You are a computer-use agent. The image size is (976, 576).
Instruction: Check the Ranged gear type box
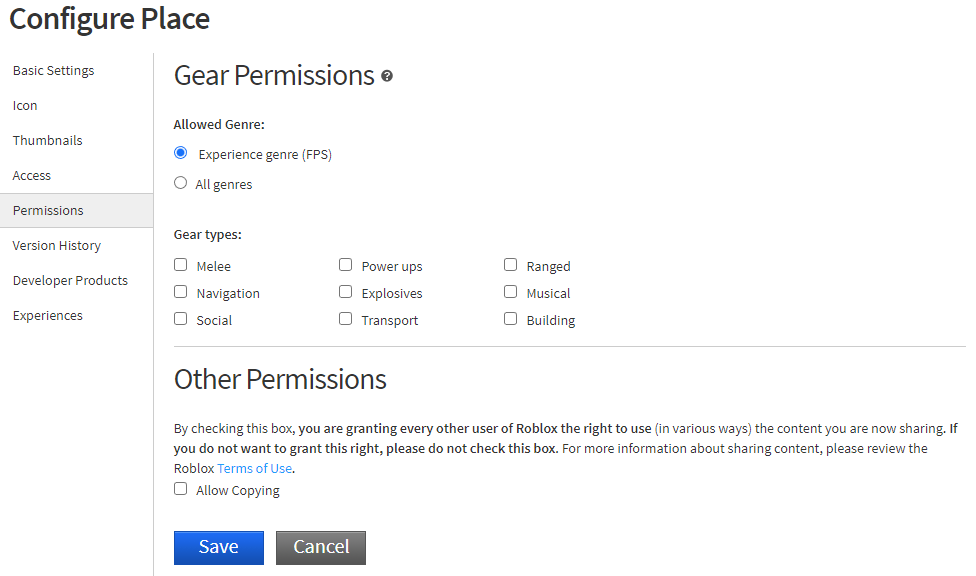[510, 265]
